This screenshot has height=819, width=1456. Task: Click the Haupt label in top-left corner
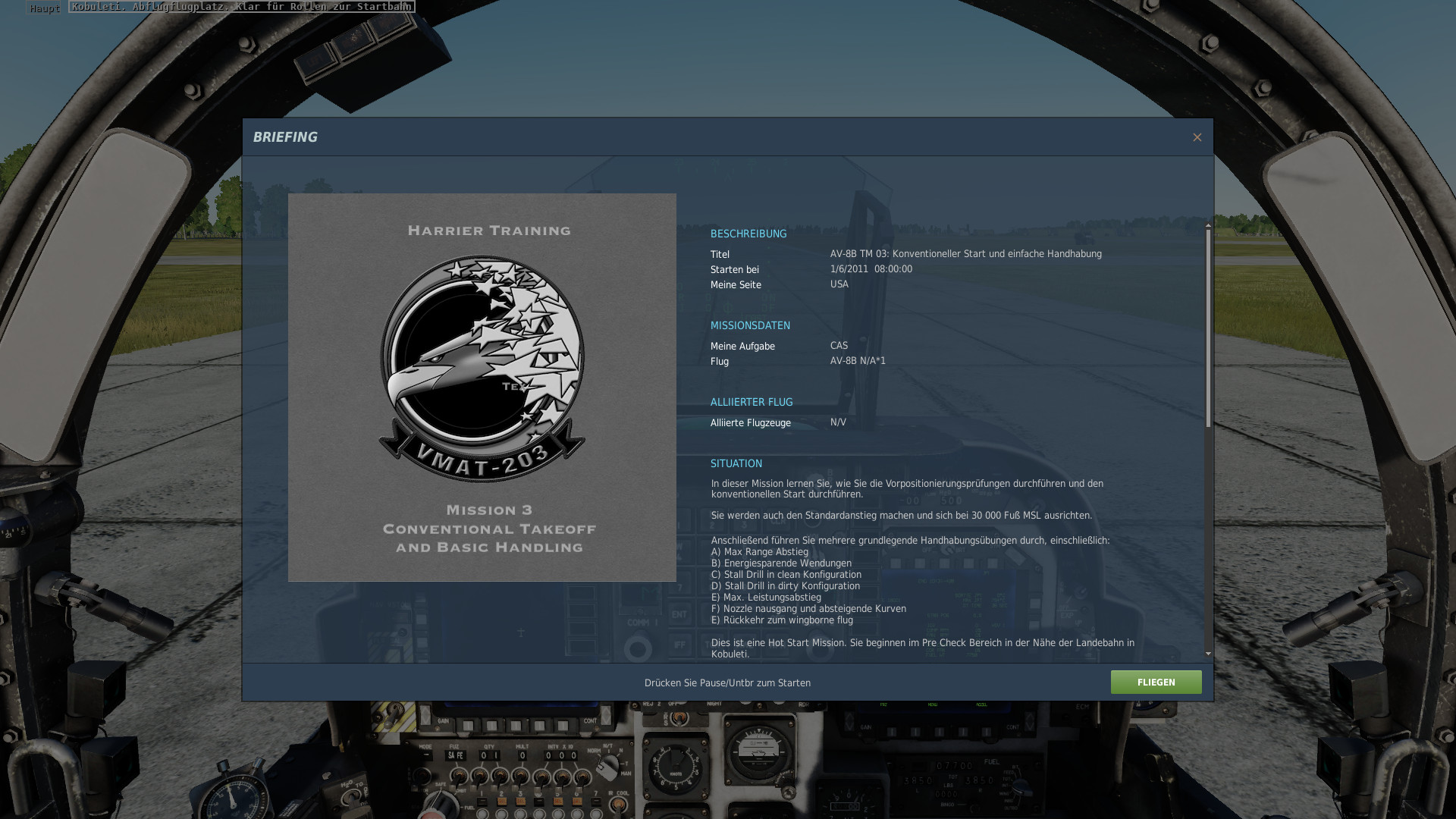point(44,8)
